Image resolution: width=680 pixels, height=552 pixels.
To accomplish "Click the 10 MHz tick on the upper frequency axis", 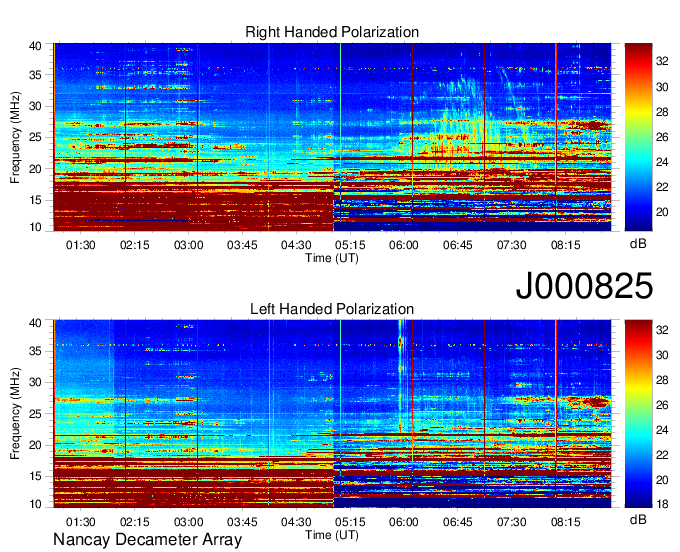I will [x=35, y=227].
